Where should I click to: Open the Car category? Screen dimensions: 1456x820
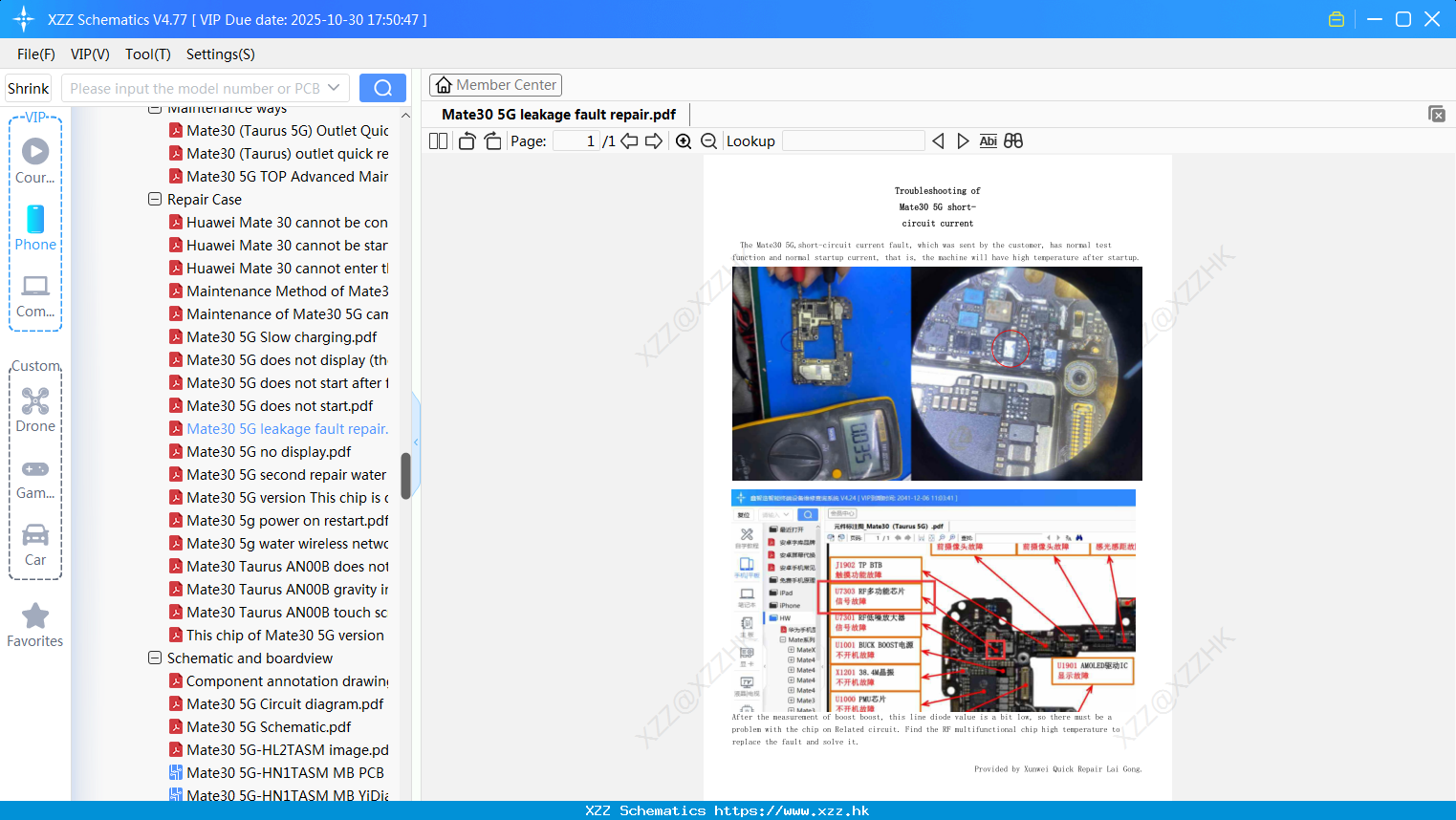pos(35,545)
